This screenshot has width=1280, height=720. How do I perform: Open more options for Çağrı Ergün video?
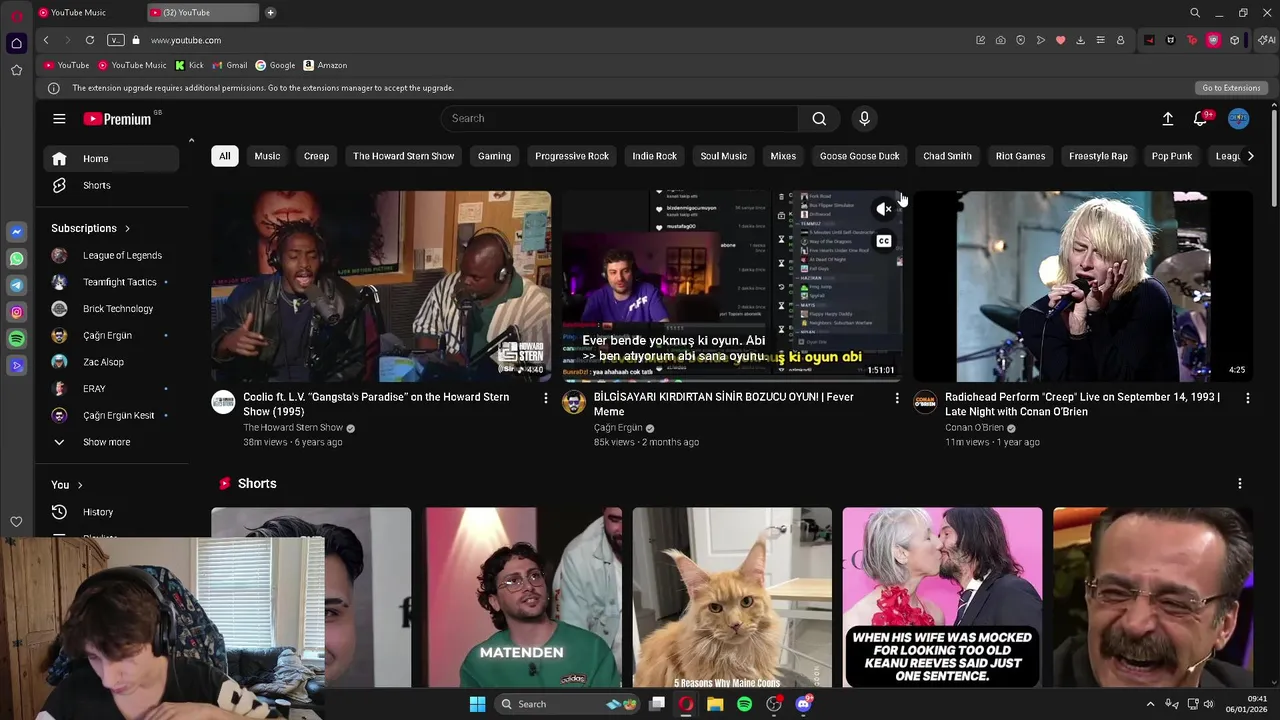click(896, 398)
